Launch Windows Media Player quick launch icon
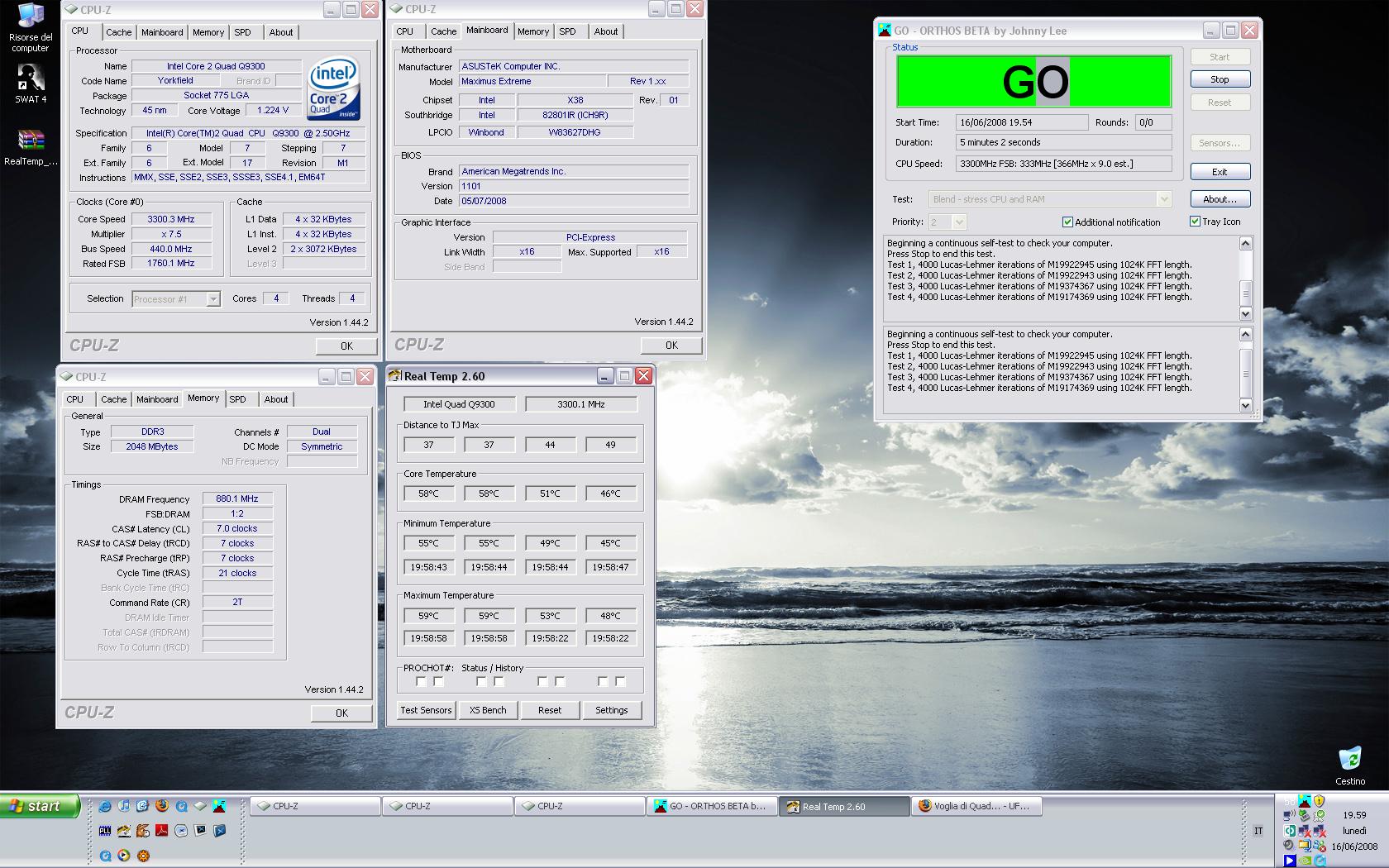The width and height of the screenshot is (1389, 868). pyautogui.click(x=124, y=856)
